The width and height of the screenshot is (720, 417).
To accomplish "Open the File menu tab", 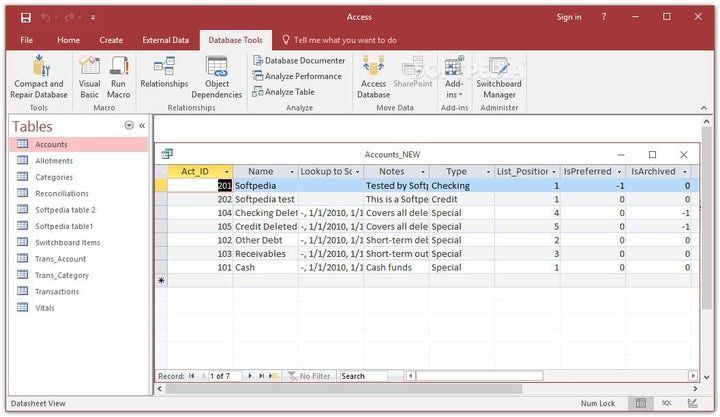I will (x=27, y=40).
